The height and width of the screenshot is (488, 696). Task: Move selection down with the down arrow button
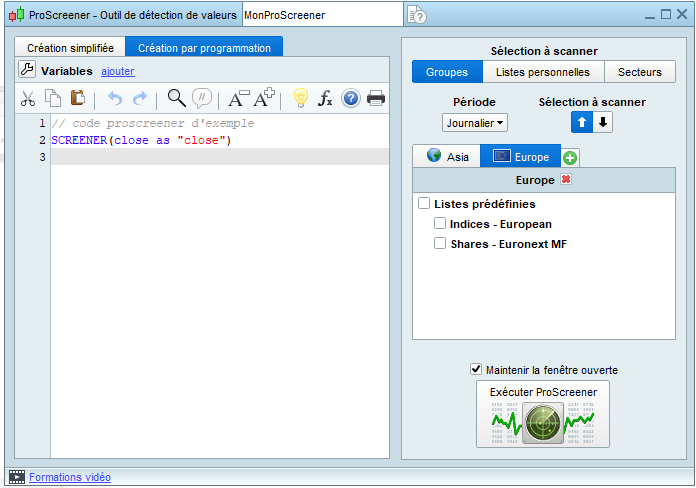click(602, 122)
